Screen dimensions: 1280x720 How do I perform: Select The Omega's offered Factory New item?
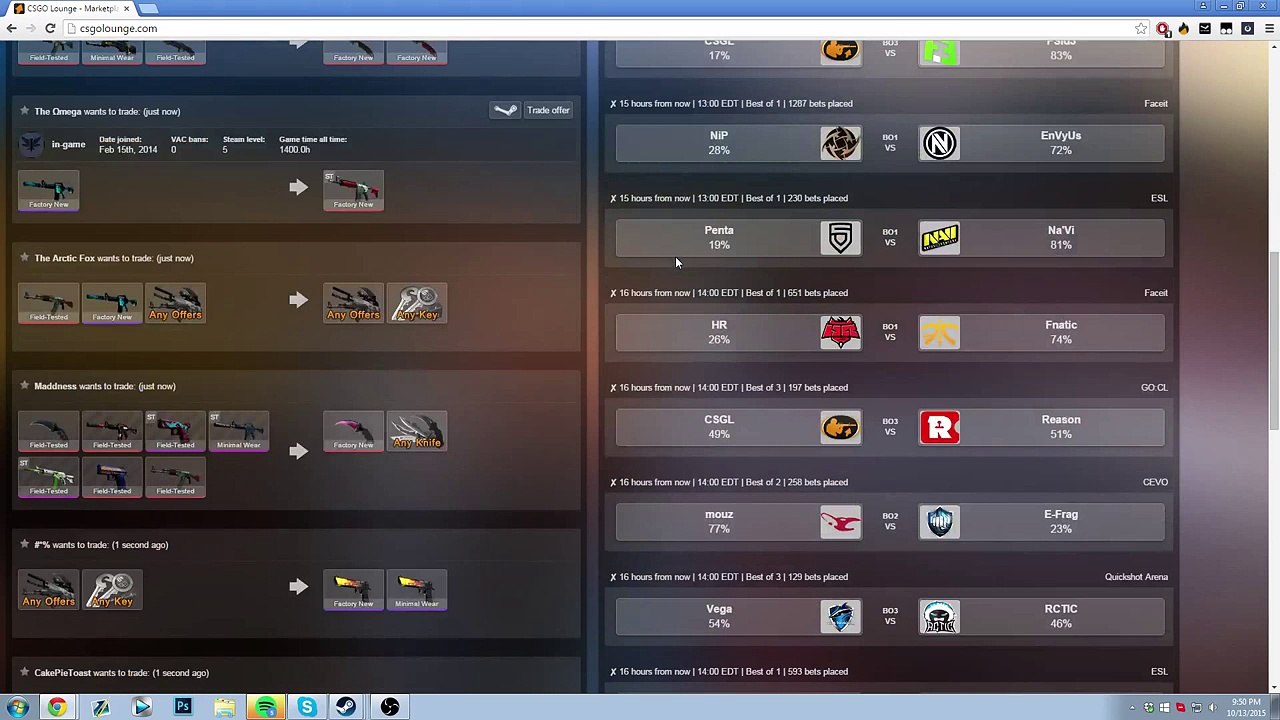click(x=49, y=191)
